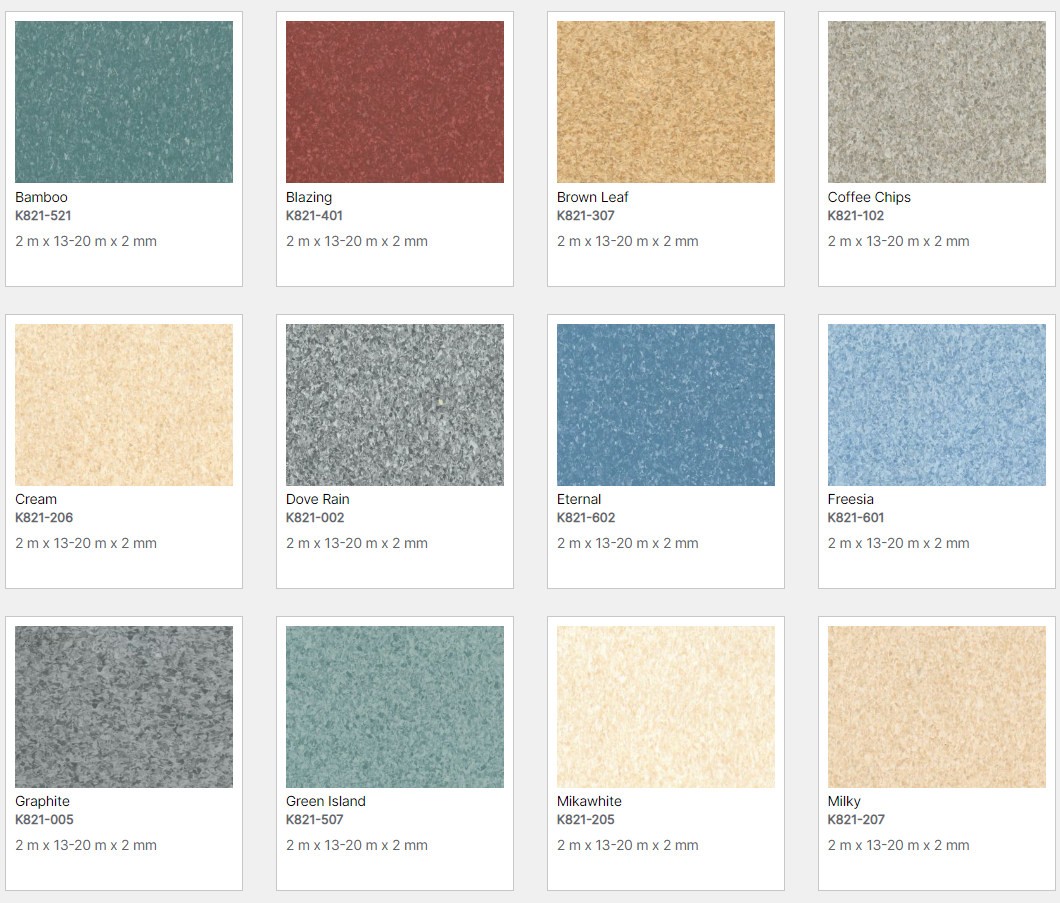The height and width of the screenshot is (903, 1060).
Task: Click the dimensions text under Bamboo
Action: point(86,241)
